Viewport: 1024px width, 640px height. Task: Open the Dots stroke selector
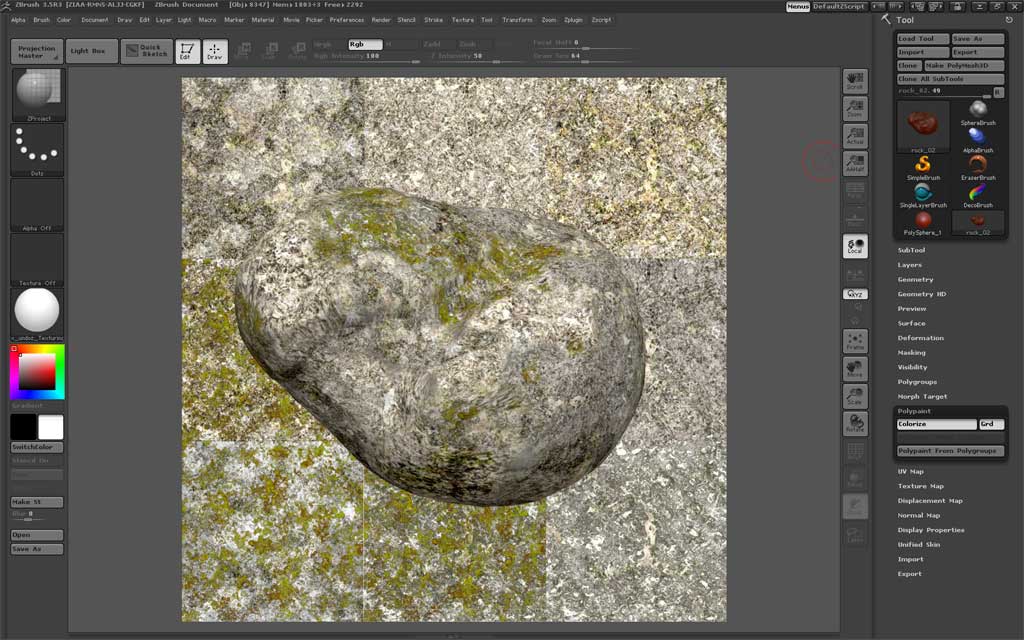pos(37,150)
